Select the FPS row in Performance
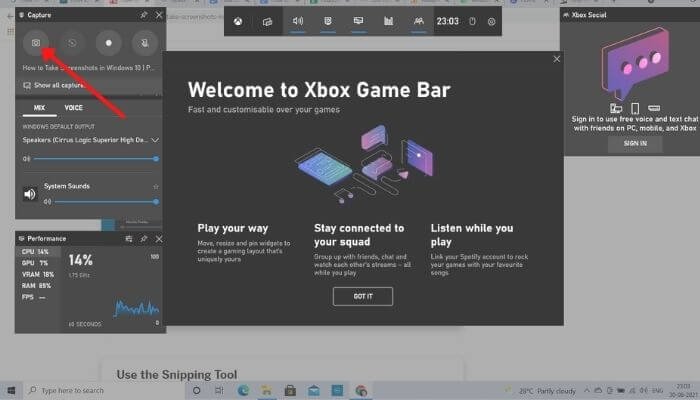The image size is (700, 400). pyautogui.click(x=38, y=297)
